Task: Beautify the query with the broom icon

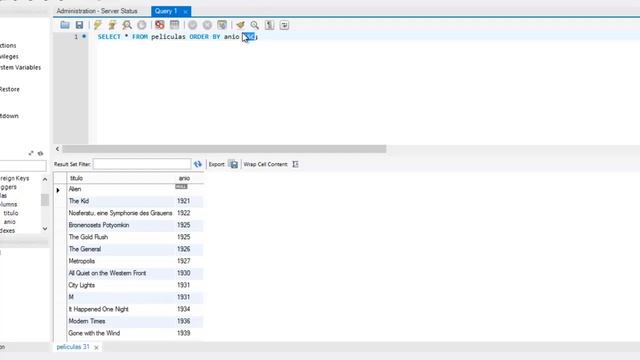Action: click(x=240, y=25)
